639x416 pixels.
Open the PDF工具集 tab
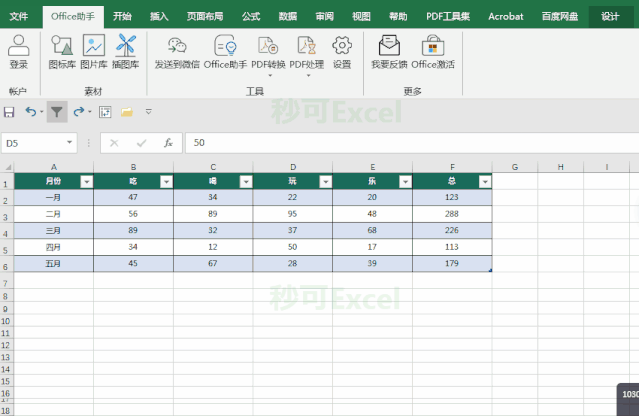pyautogui.click(x=448, y=17)
